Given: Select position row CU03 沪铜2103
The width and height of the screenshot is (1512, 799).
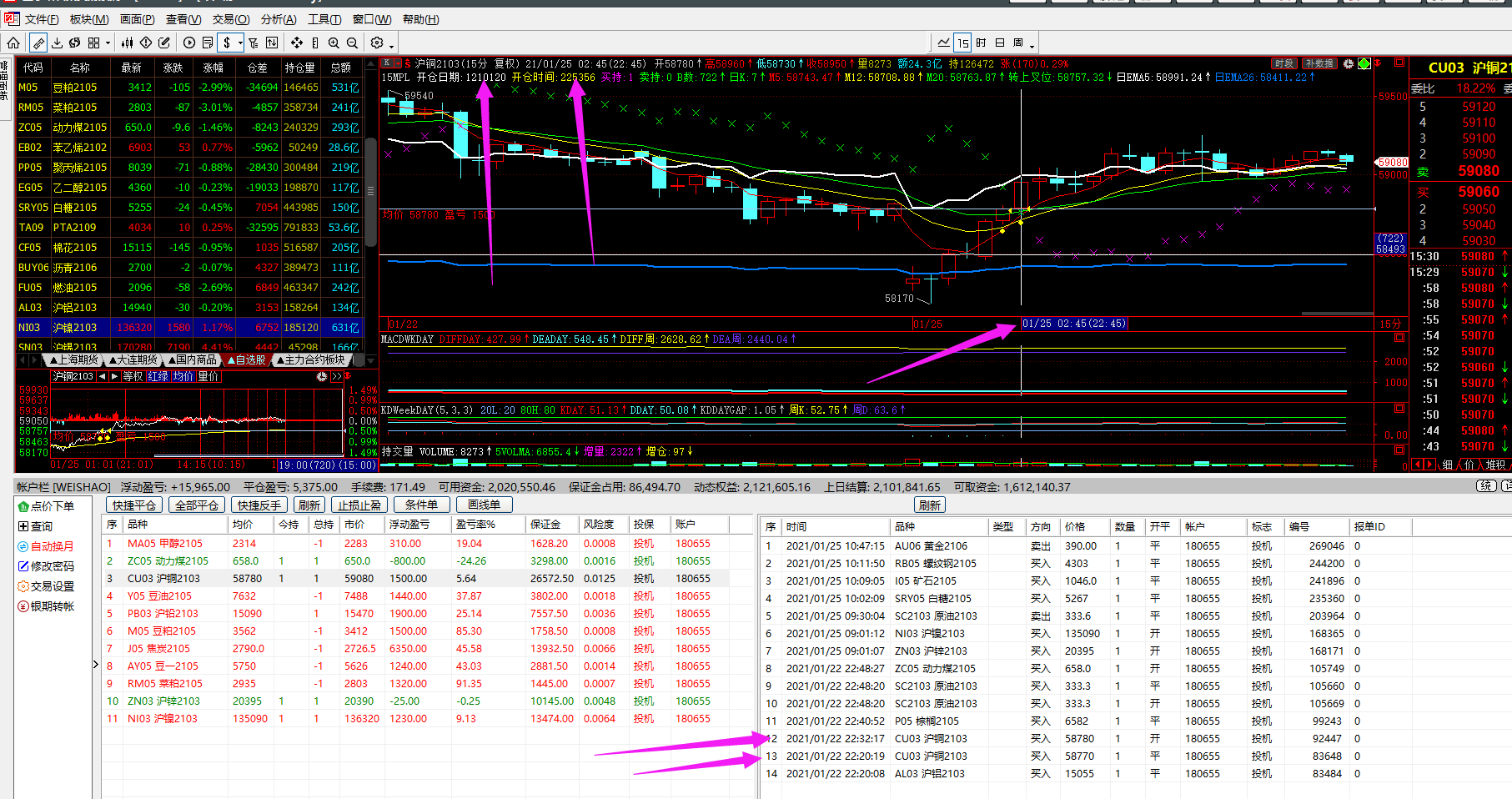Looking at the screenshot, I should pos(415,578).
